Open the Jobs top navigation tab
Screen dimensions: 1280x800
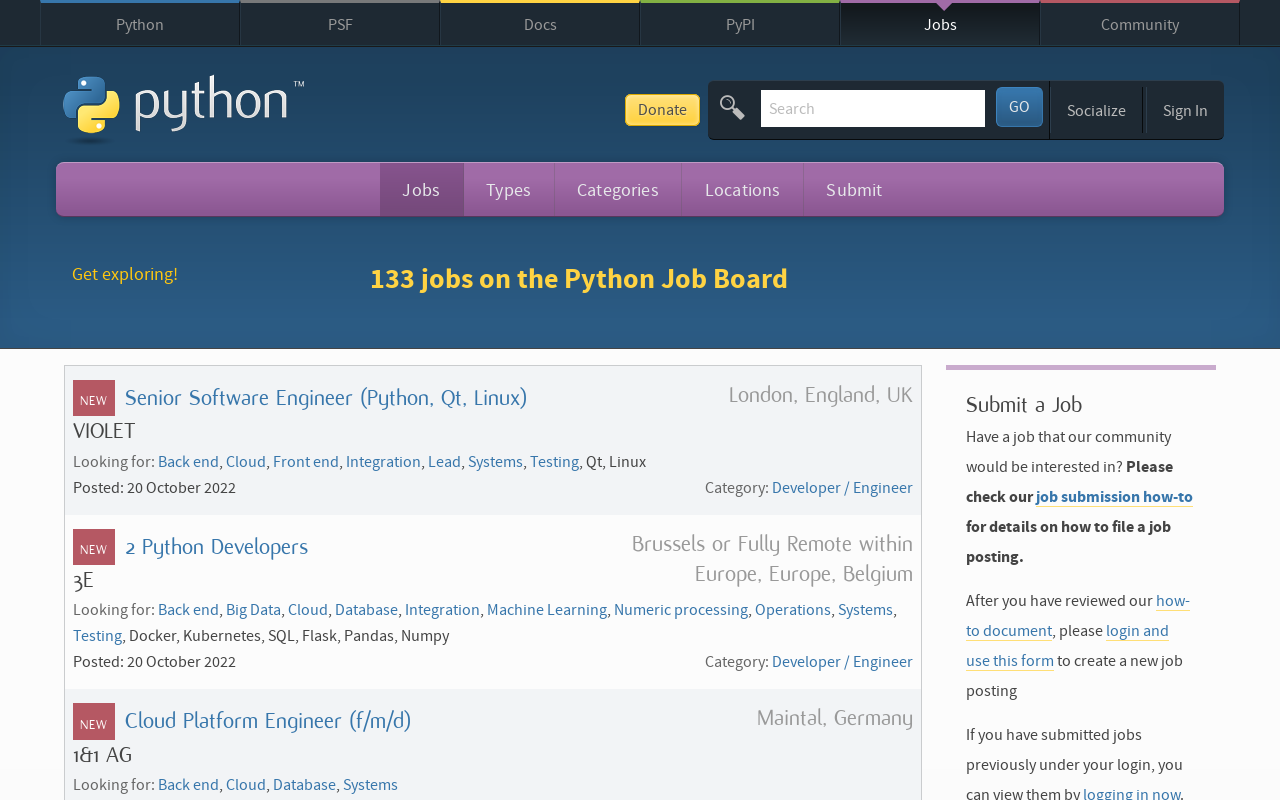(940, 24)
